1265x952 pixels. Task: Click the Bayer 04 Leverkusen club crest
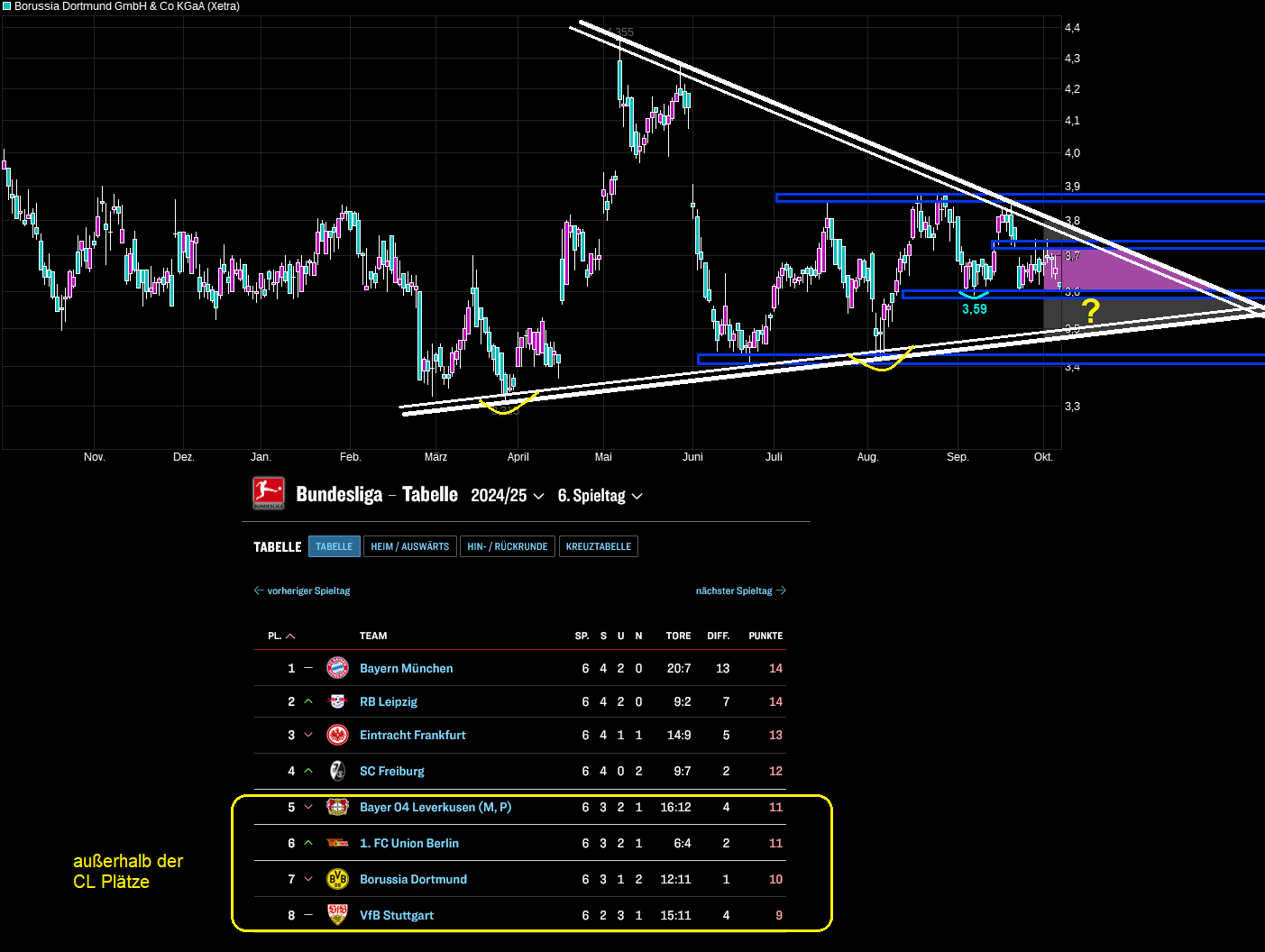(337, 807)
